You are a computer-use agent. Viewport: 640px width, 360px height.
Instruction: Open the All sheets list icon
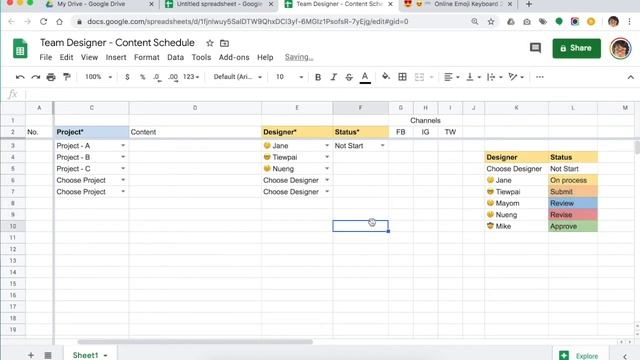pos(48,355)
